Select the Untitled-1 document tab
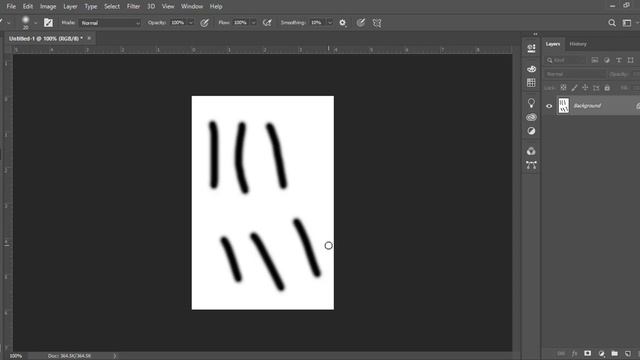The height and width of the screenshot is (360, 640). pos(46,38)
